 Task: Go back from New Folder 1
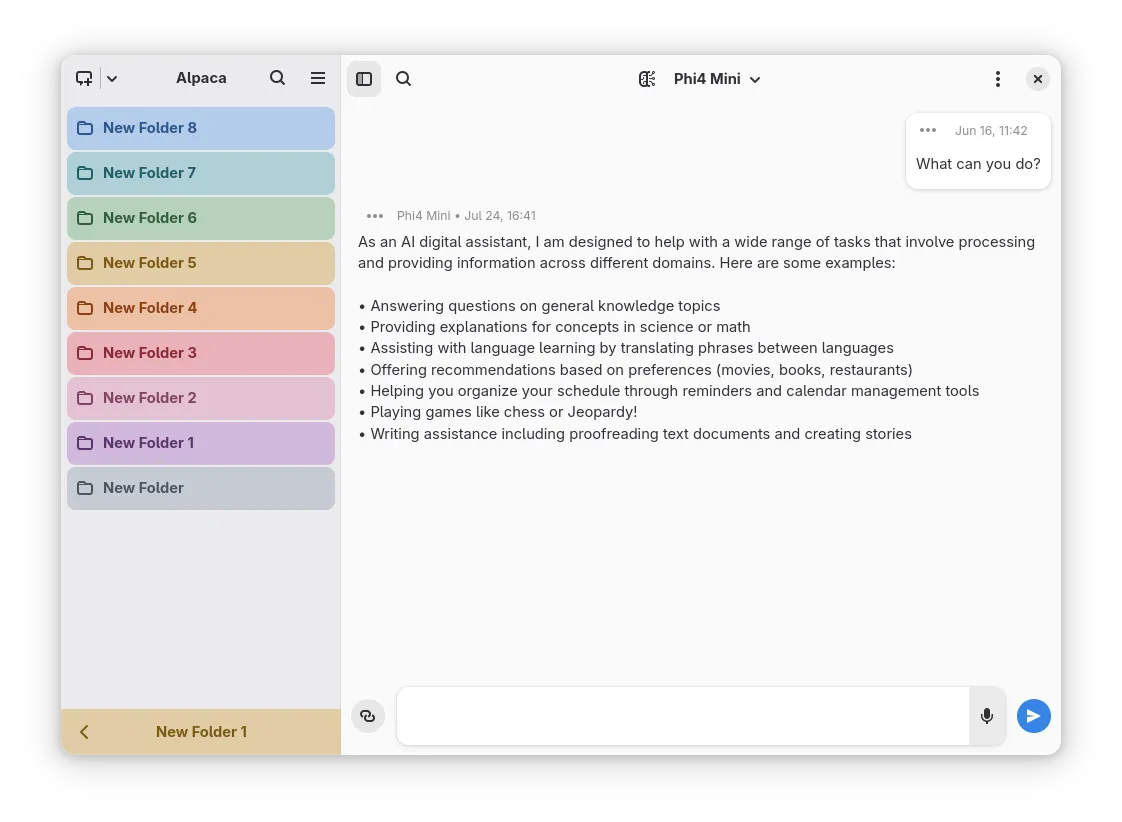pos(85,732)
